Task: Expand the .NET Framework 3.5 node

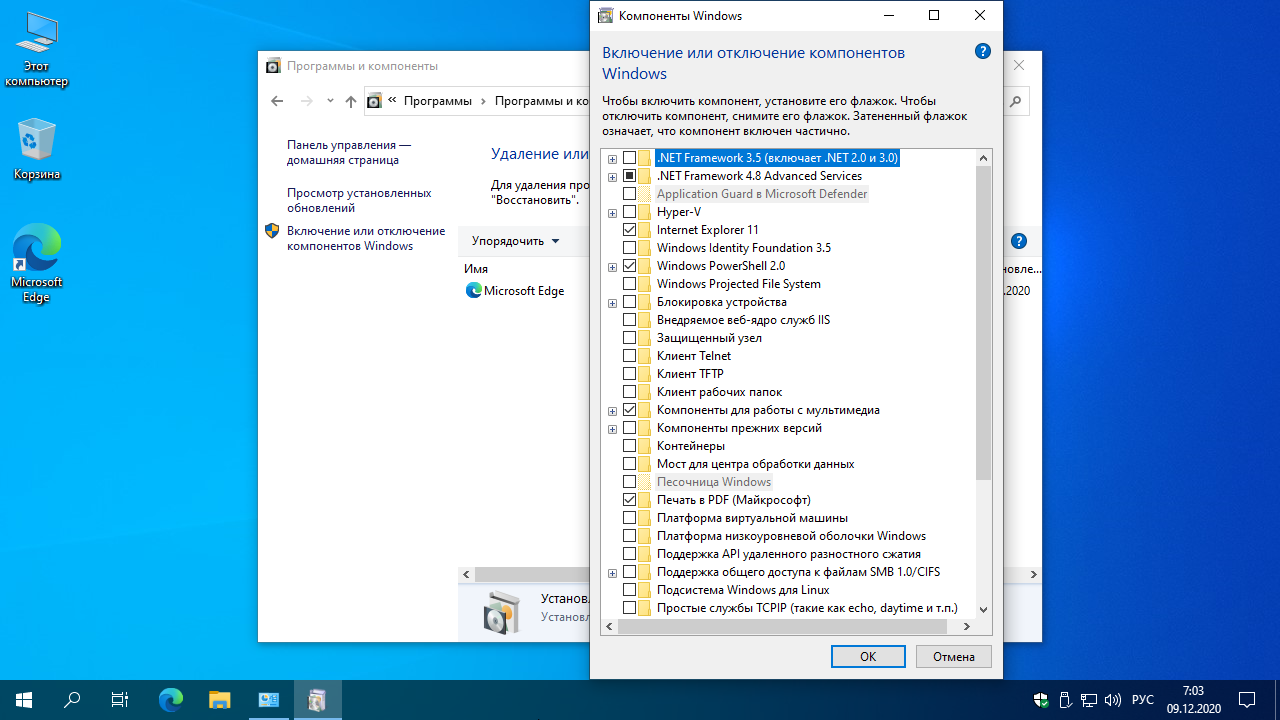Action: click(x=612, y=159)
